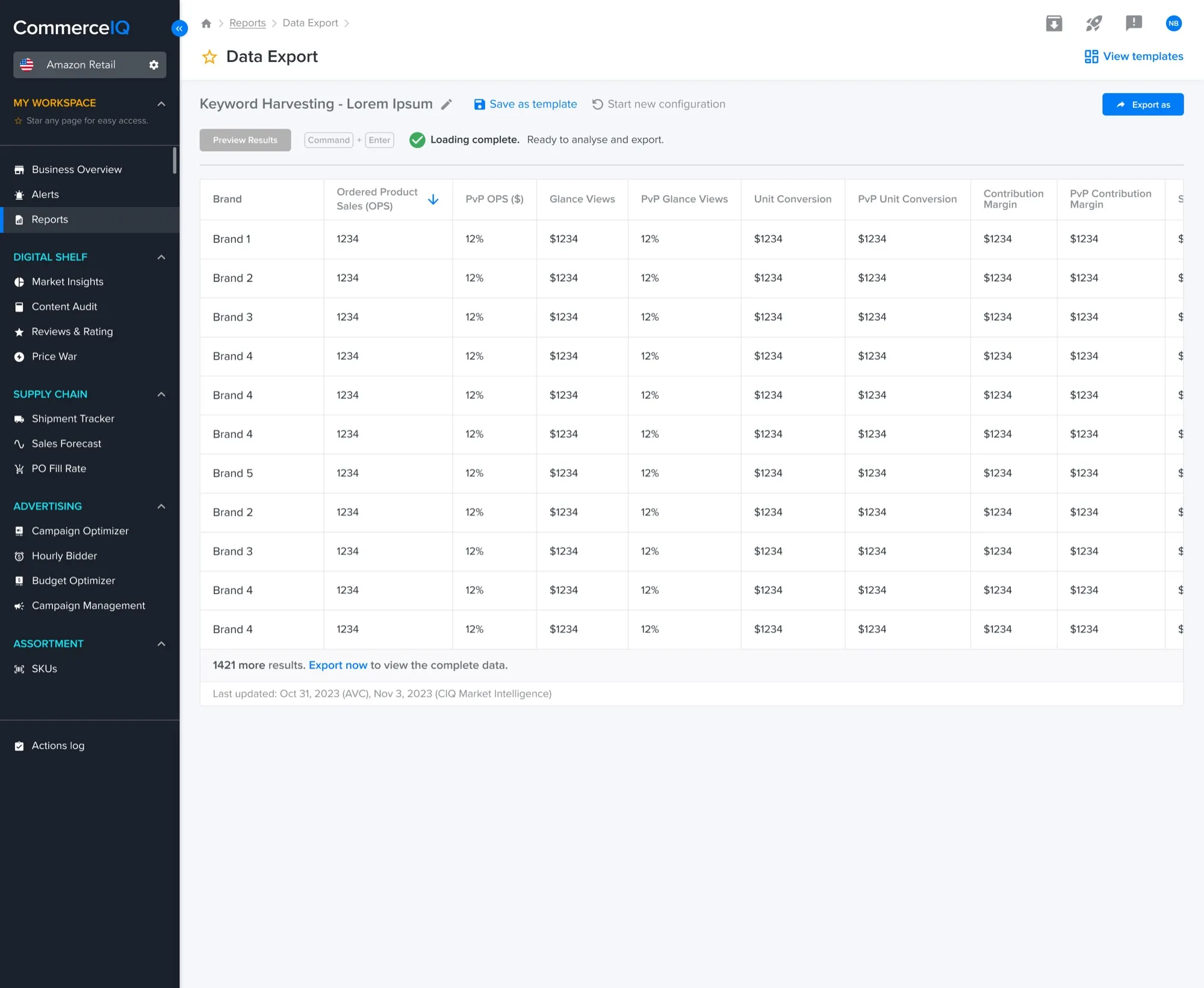Click the Content Audit icon
Screen dimensions: 1204x988
(19, 307)
